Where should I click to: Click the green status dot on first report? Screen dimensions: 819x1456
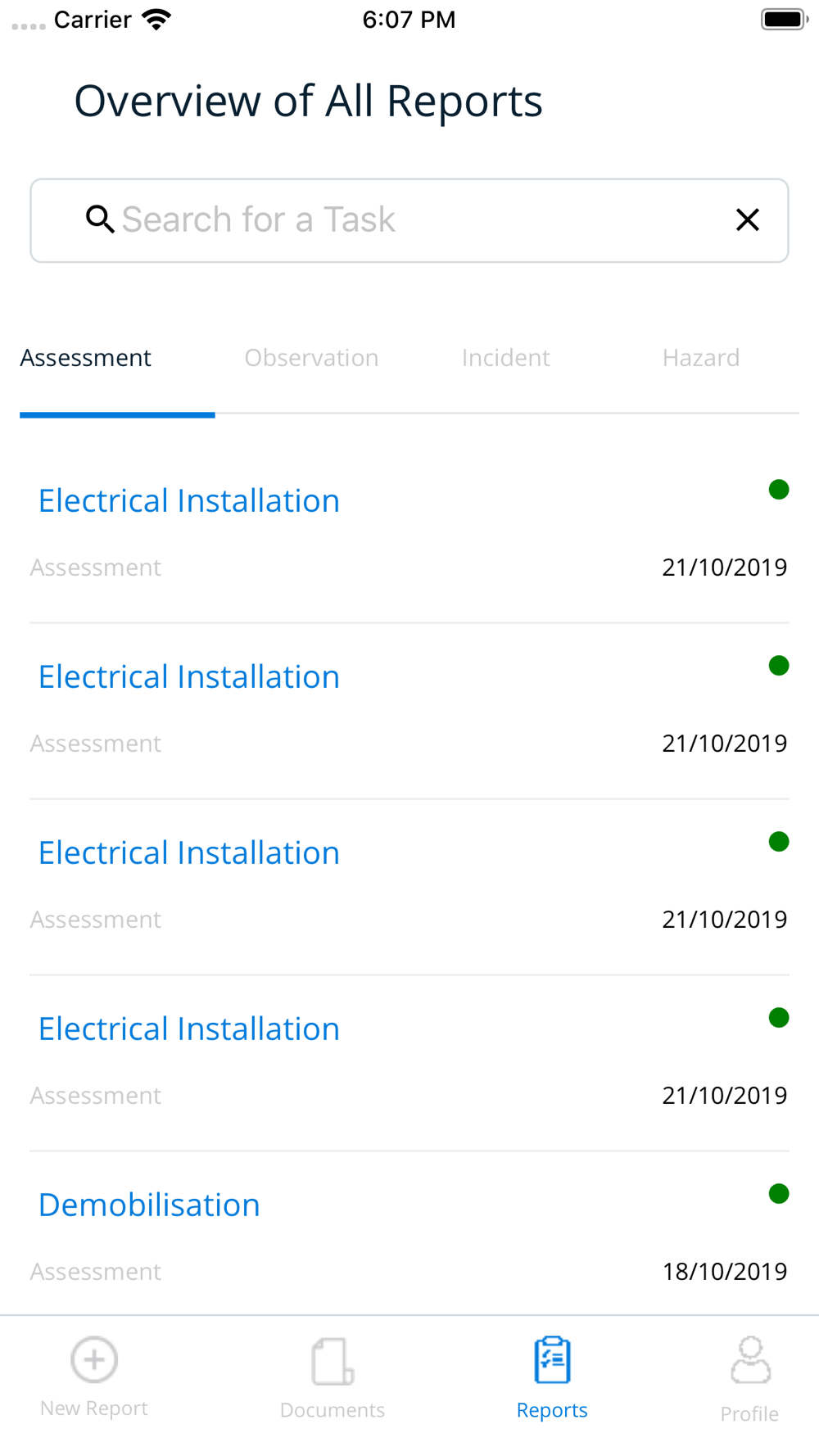click(x=779, y=490)
